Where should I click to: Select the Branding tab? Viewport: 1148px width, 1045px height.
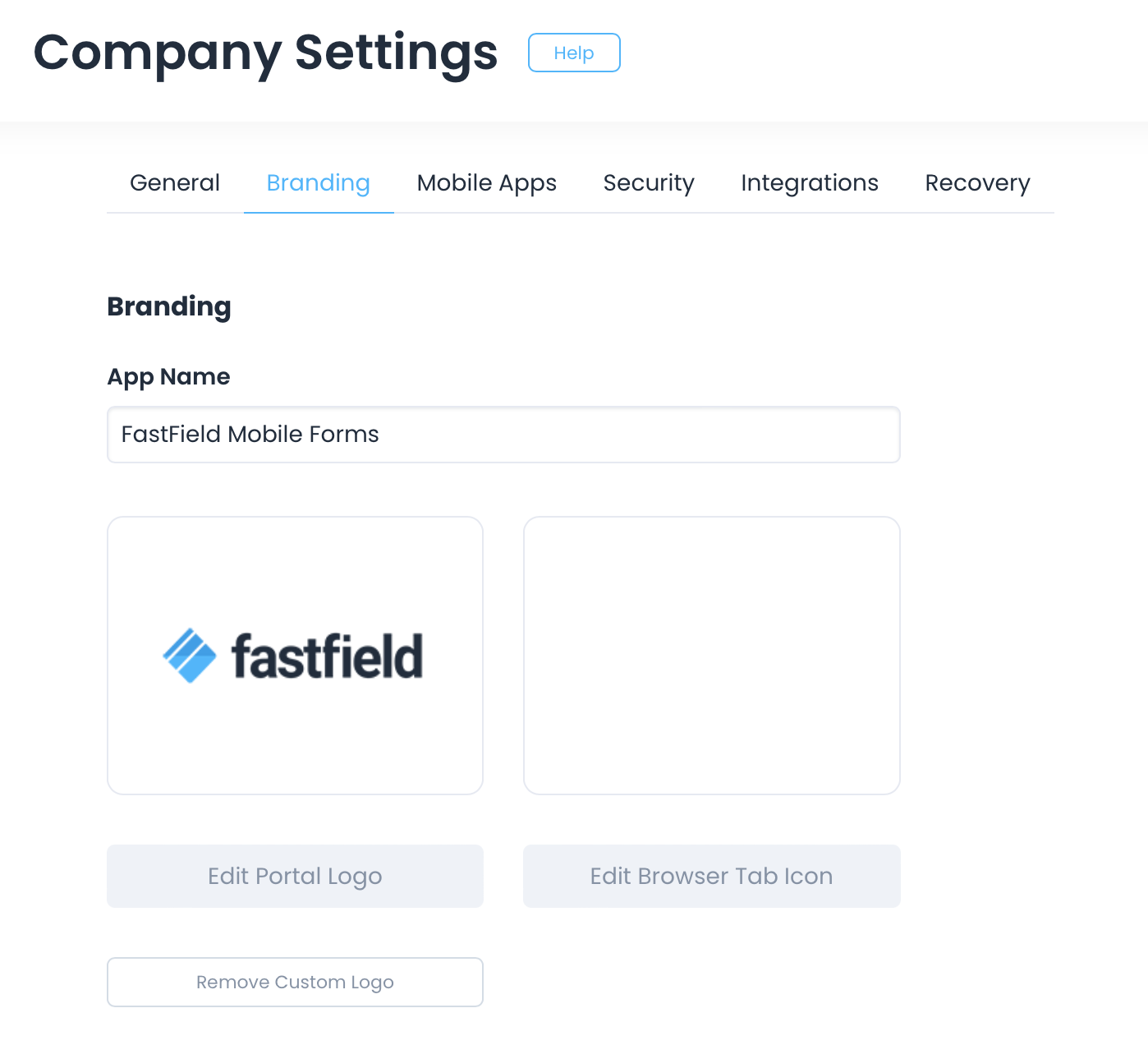pos(319,182)
